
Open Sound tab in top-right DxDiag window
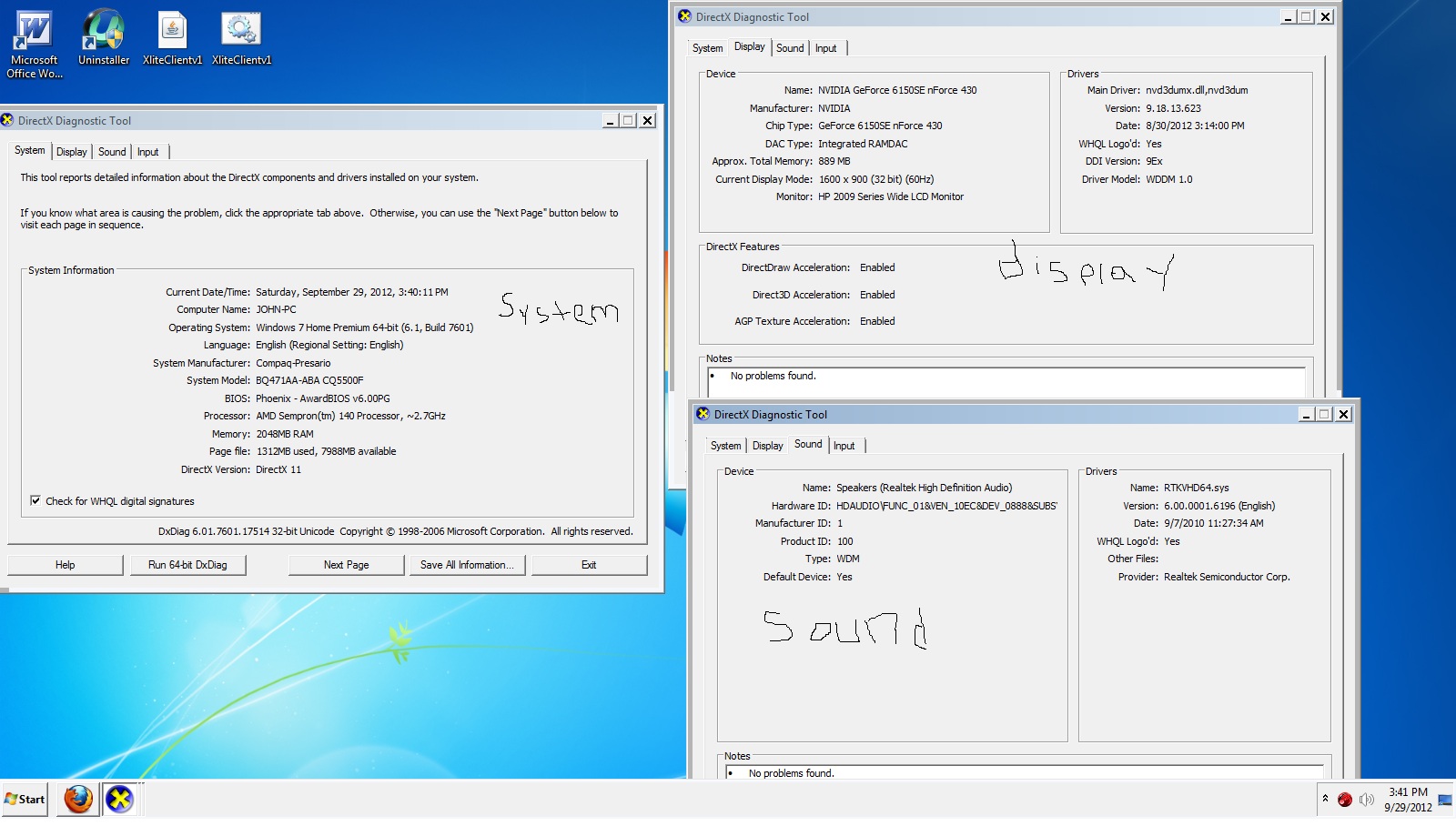click(790, 48)
